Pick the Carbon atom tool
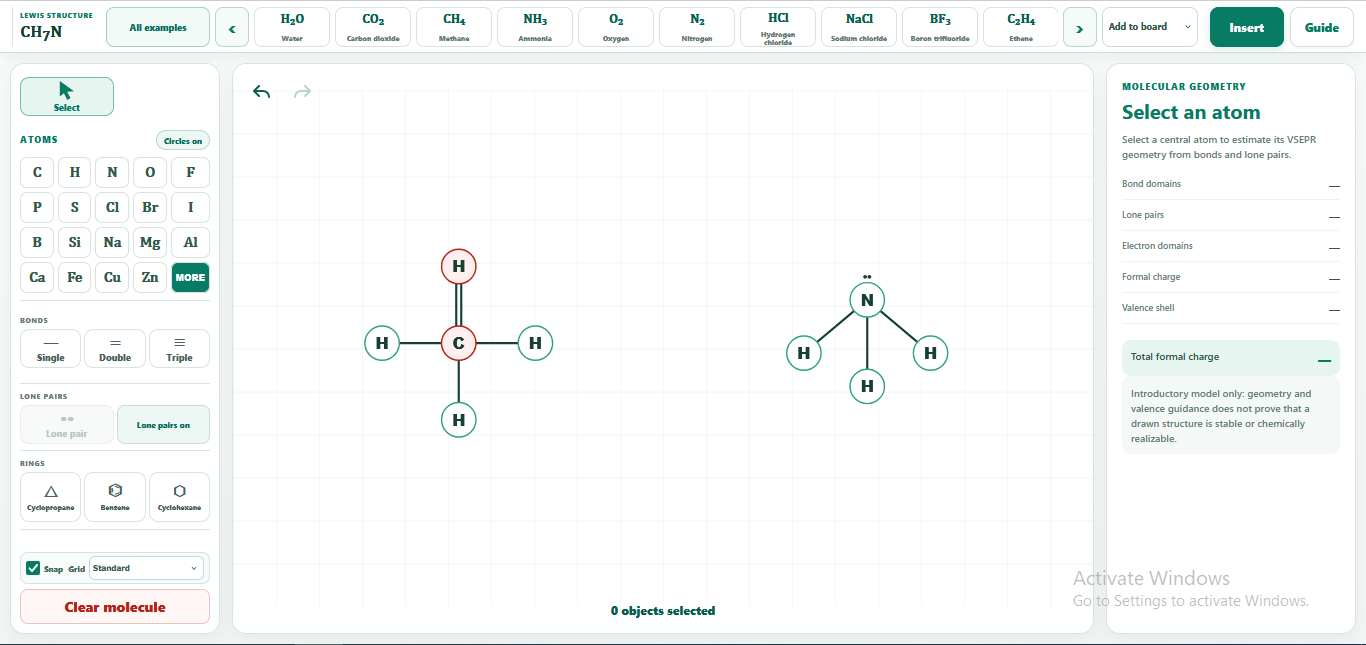1366x645 pixels. 37,172
